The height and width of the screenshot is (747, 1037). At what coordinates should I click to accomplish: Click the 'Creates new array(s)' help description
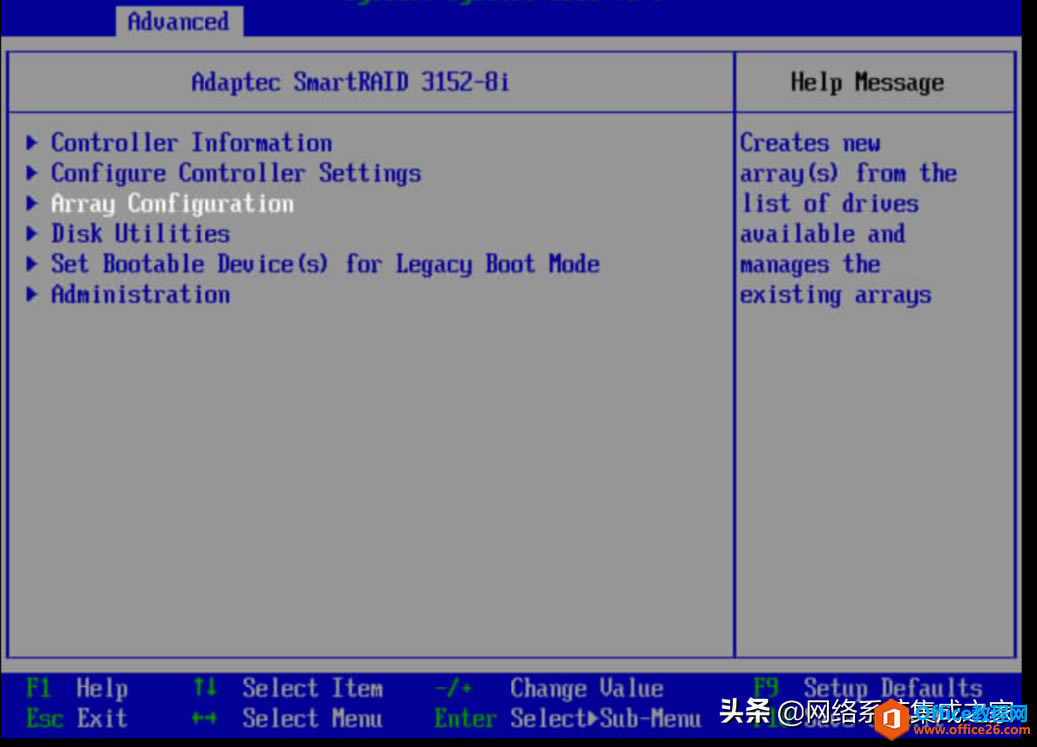848,219
